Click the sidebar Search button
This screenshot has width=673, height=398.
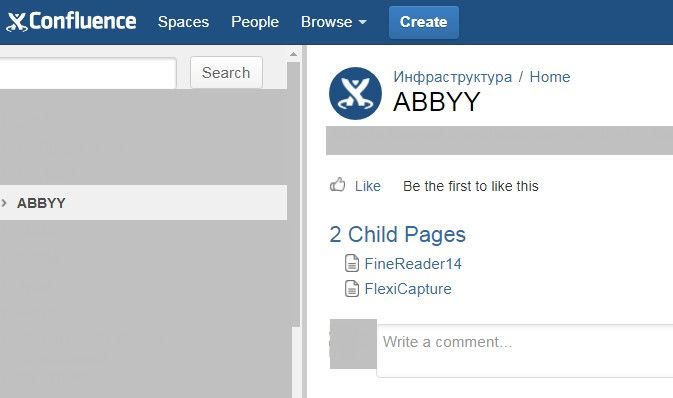coord(226,73)
